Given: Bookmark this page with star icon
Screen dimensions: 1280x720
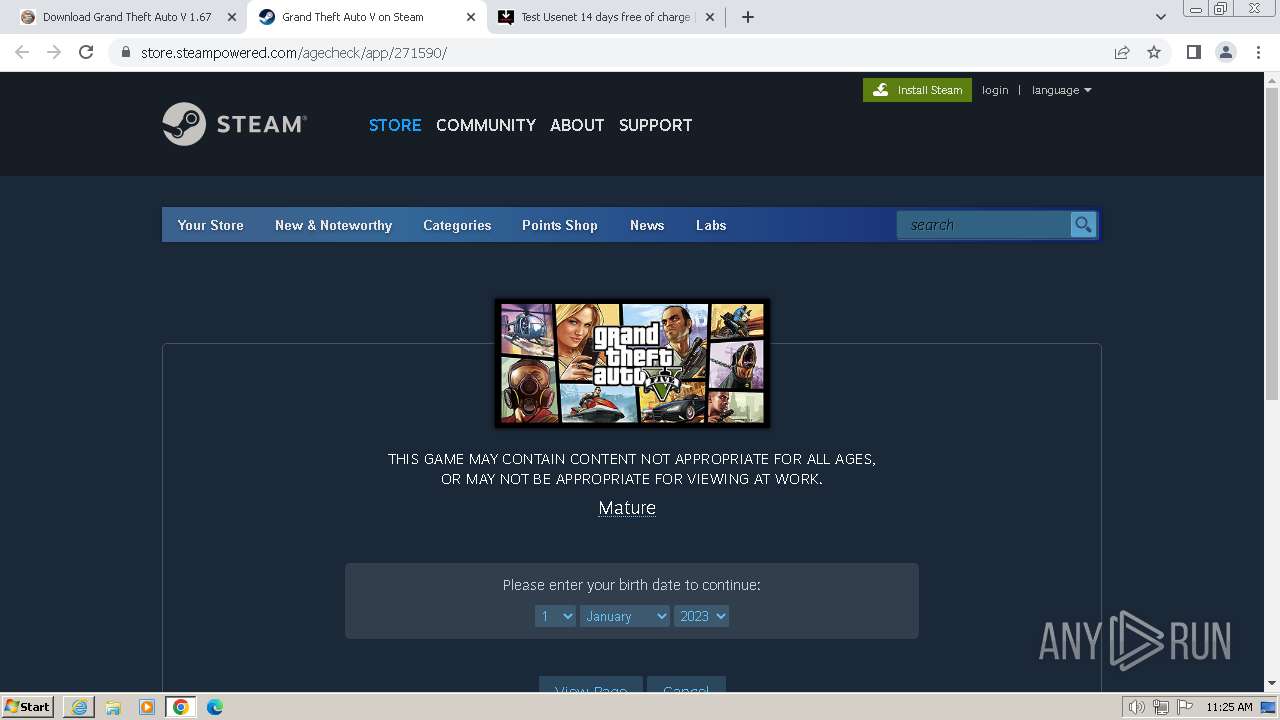Looking at the screenshot, I should [x=1154, y=52].
